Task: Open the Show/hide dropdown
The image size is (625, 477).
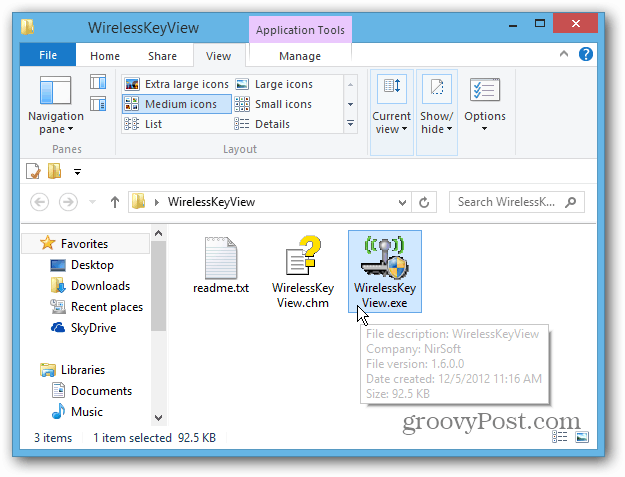Action: tap(436, 112)
